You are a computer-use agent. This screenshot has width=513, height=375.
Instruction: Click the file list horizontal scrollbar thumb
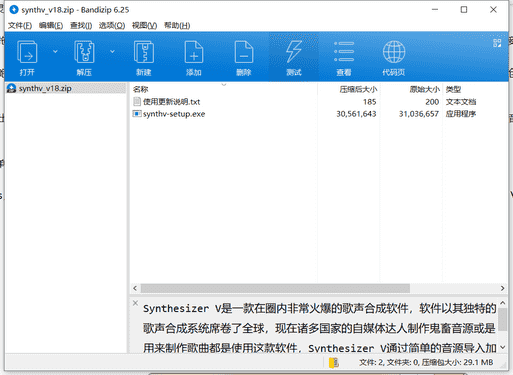pos(275,288)
